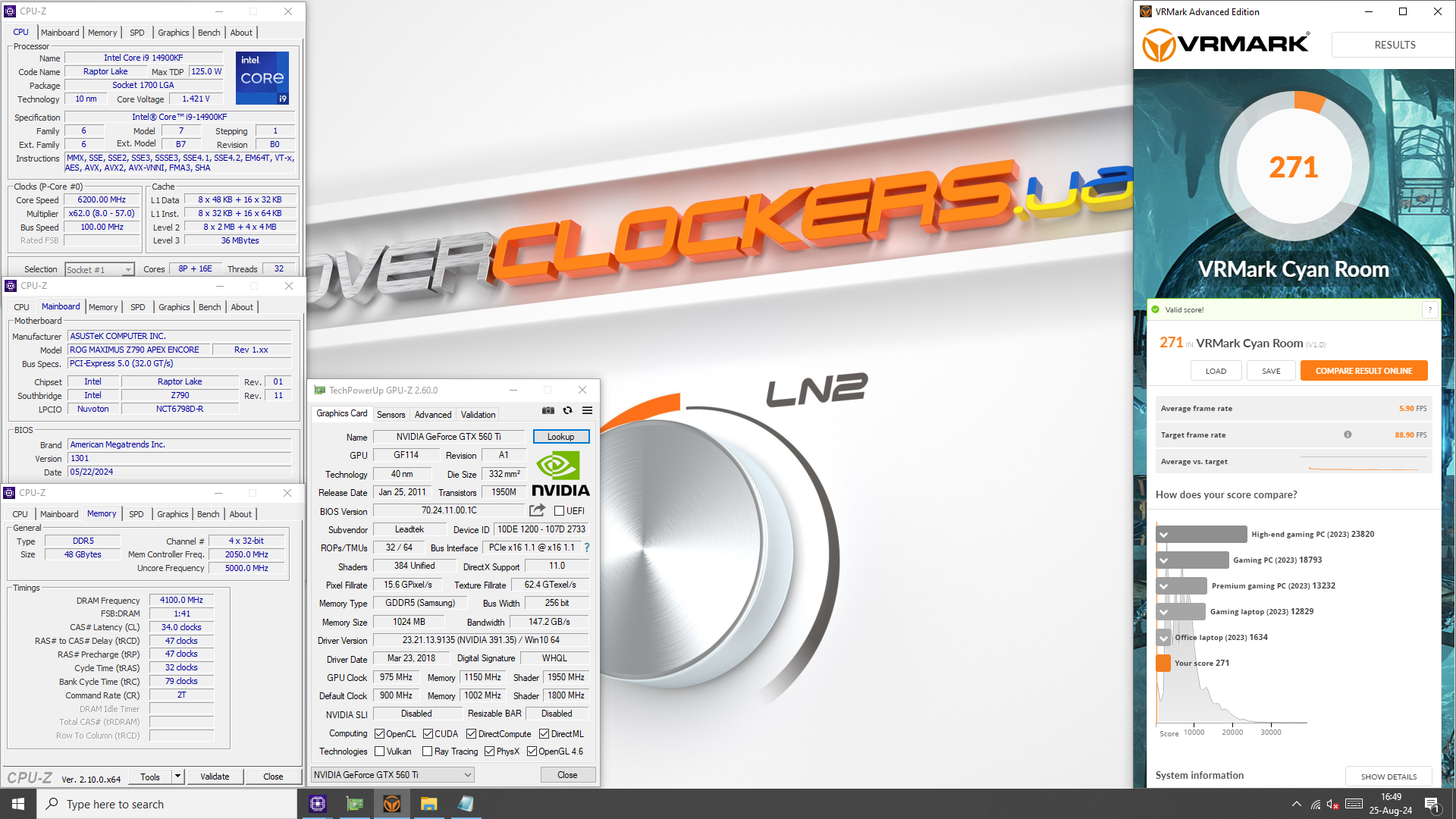Open the Windows Start menu
Screen dimensions: 1456x819
click(x=18, y=804)
